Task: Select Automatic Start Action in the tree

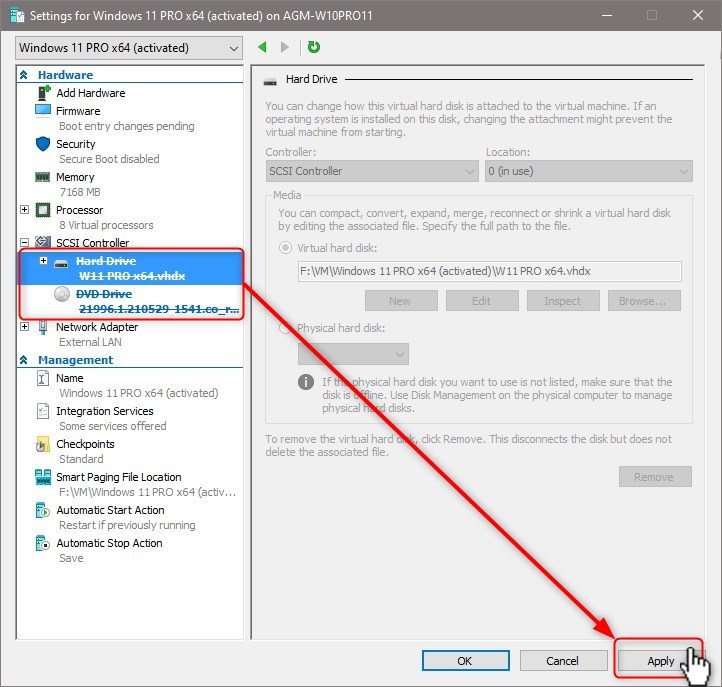Action: (x=111, y=510)
